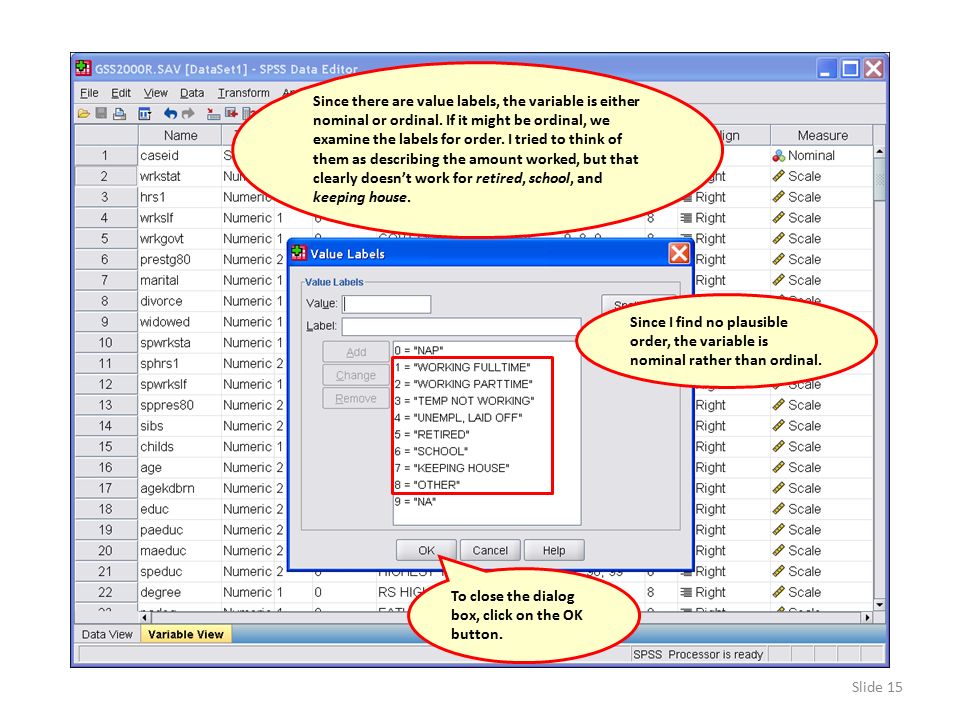The image size is (960, 720).
Task: Click the Scale ruler icon for marital
Action: point(779,280)
